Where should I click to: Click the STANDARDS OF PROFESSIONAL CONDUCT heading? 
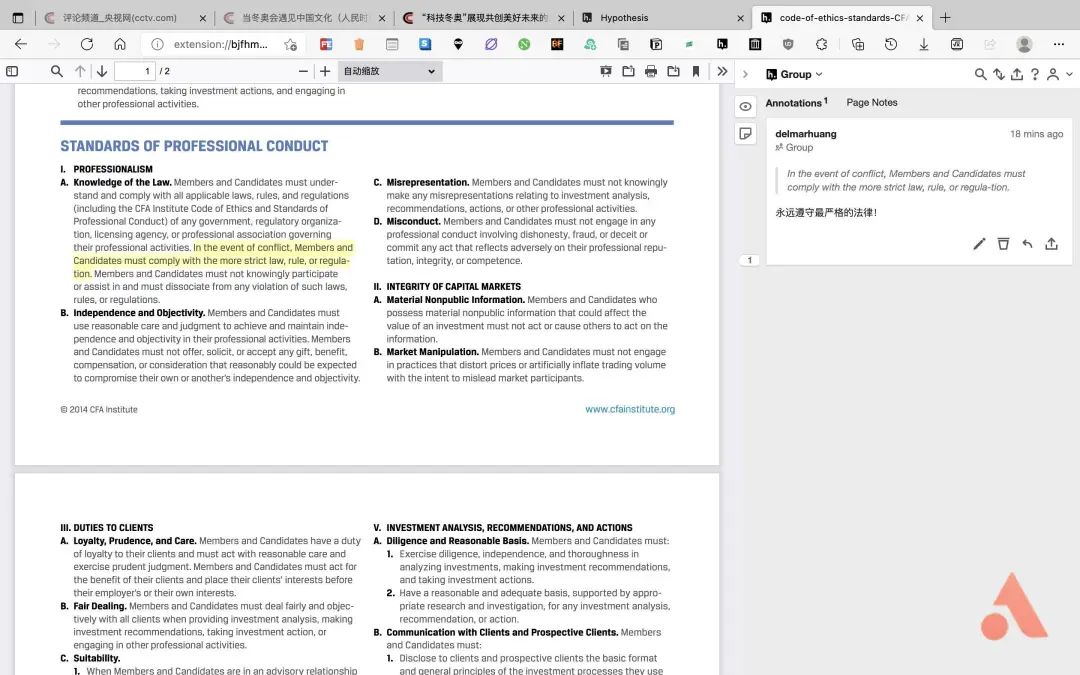[194, 146]
